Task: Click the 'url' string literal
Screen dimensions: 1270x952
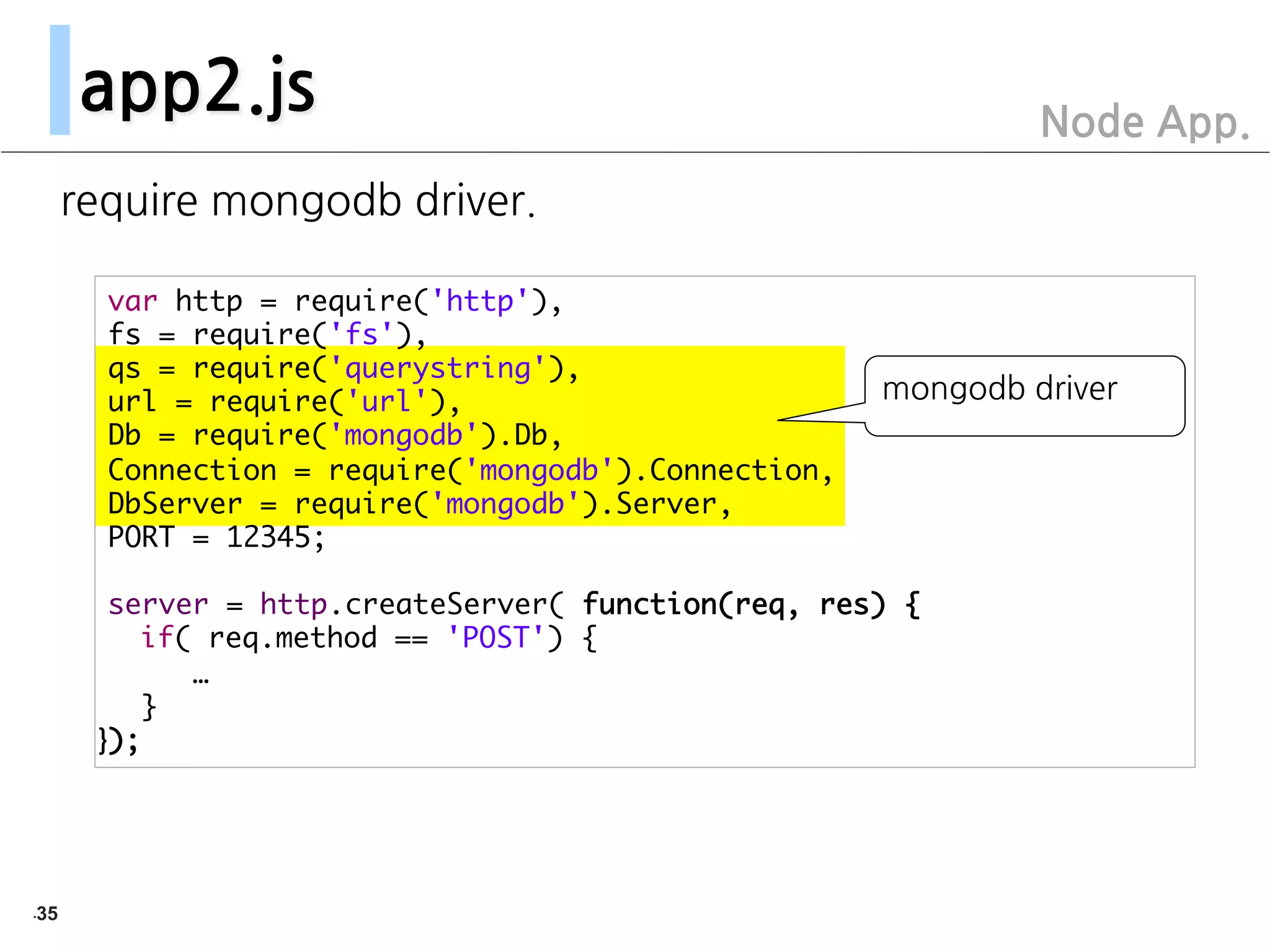Action: point(386,402)
